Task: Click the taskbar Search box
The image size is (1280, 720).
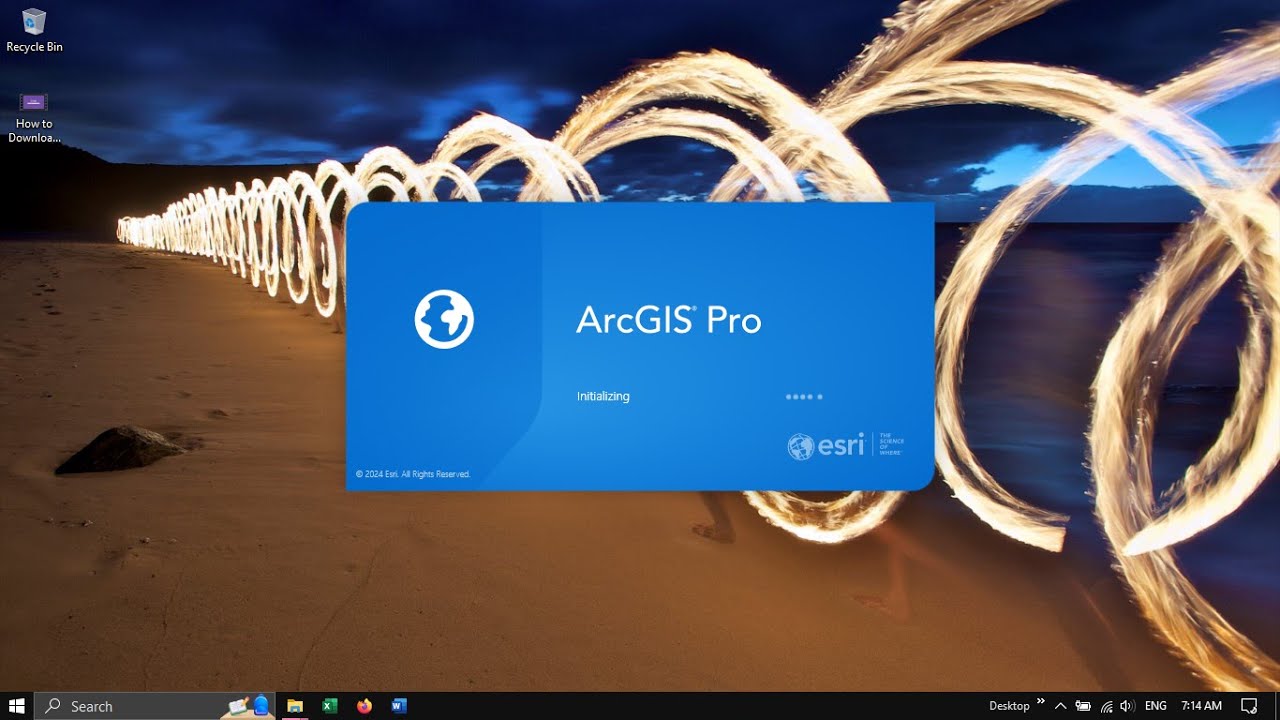Action: click(x=155, y=706)
